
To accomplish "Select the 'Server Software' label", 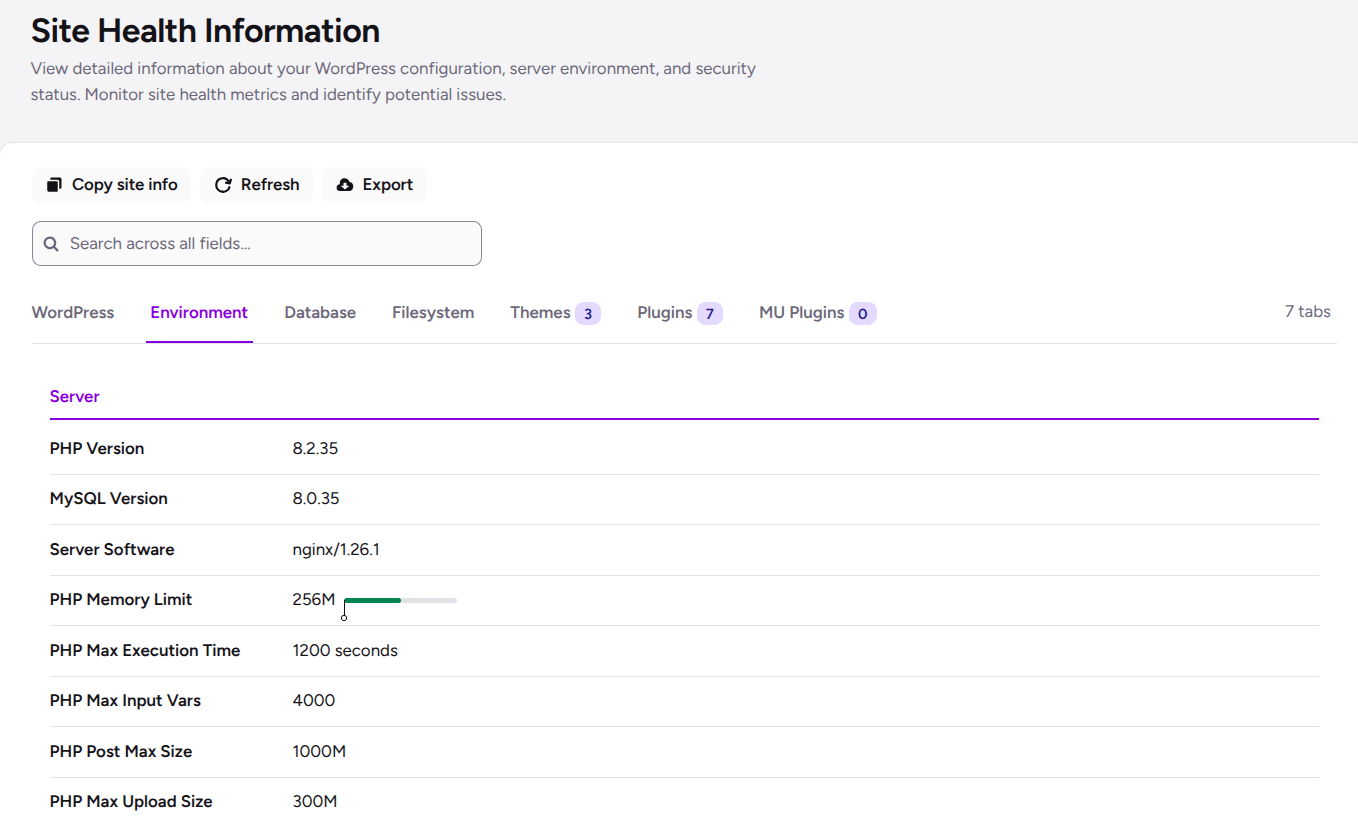I will click(112, 550).
